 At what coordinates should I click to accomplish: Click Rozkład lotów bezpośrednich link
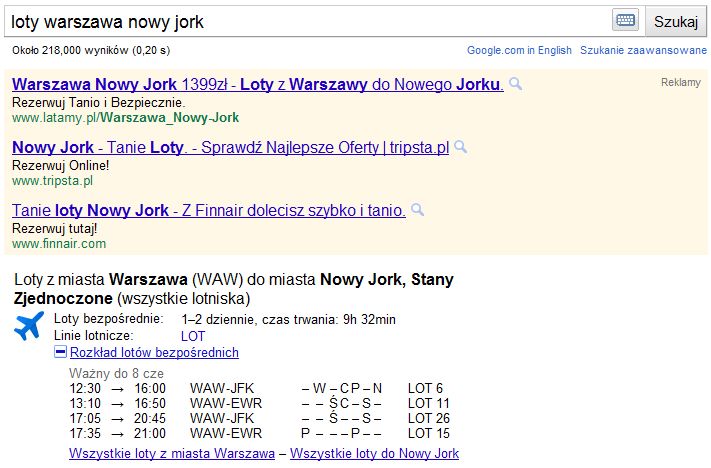[154, 353]
